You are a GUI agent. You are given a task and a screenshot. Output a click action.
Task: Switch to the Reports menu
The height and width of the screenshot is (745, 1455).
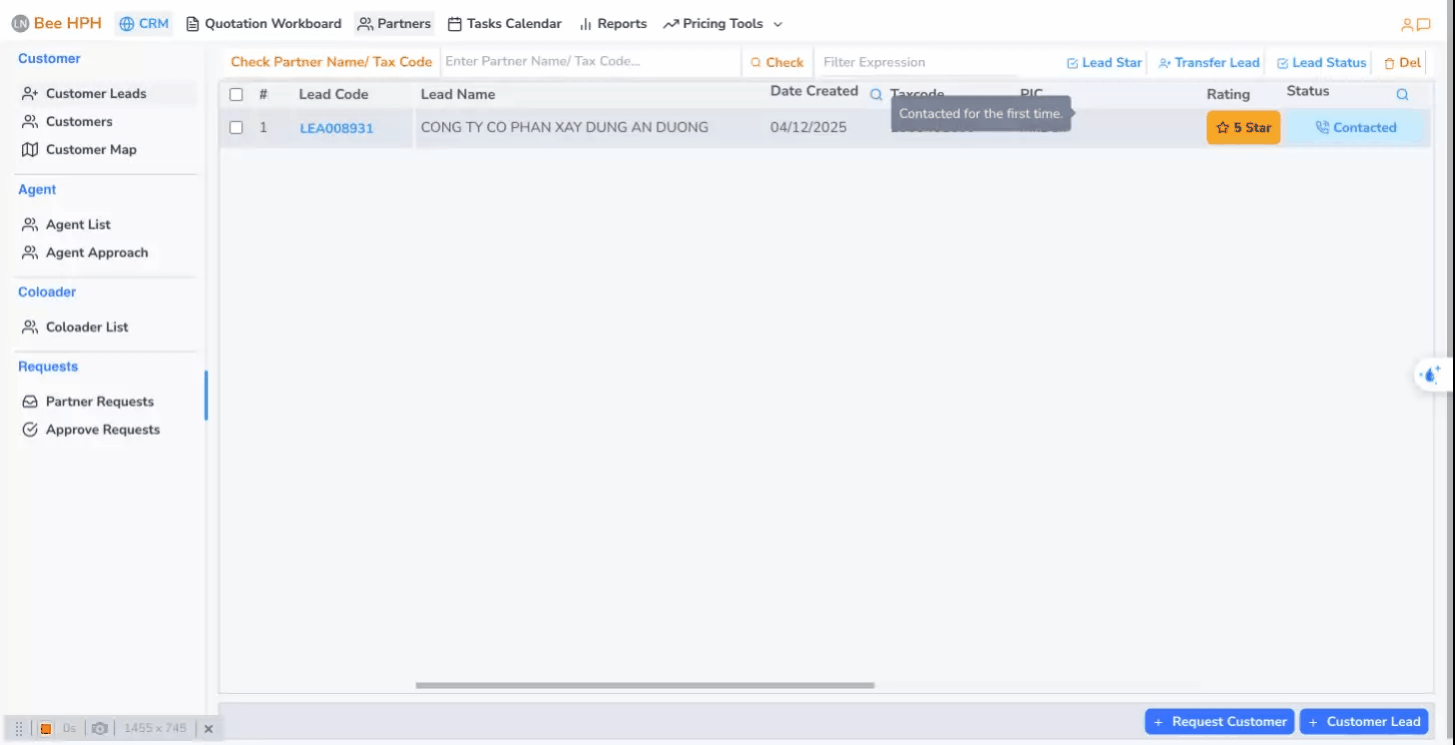[612, 24]
